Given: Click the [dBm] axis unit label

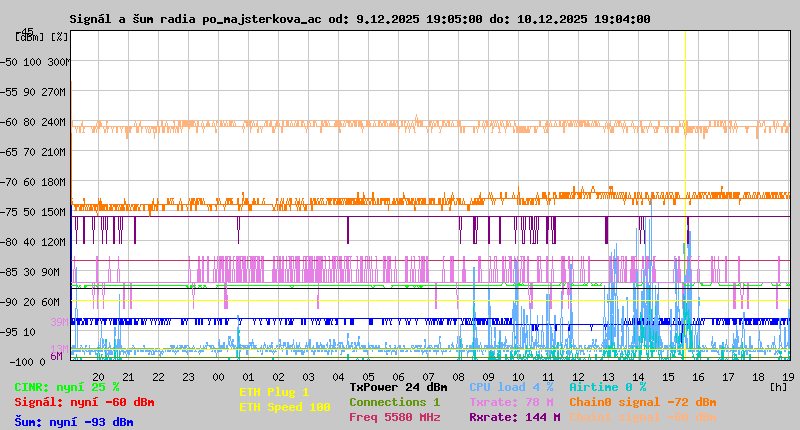Looking at the screenshot, I should (x=30, y=37).
